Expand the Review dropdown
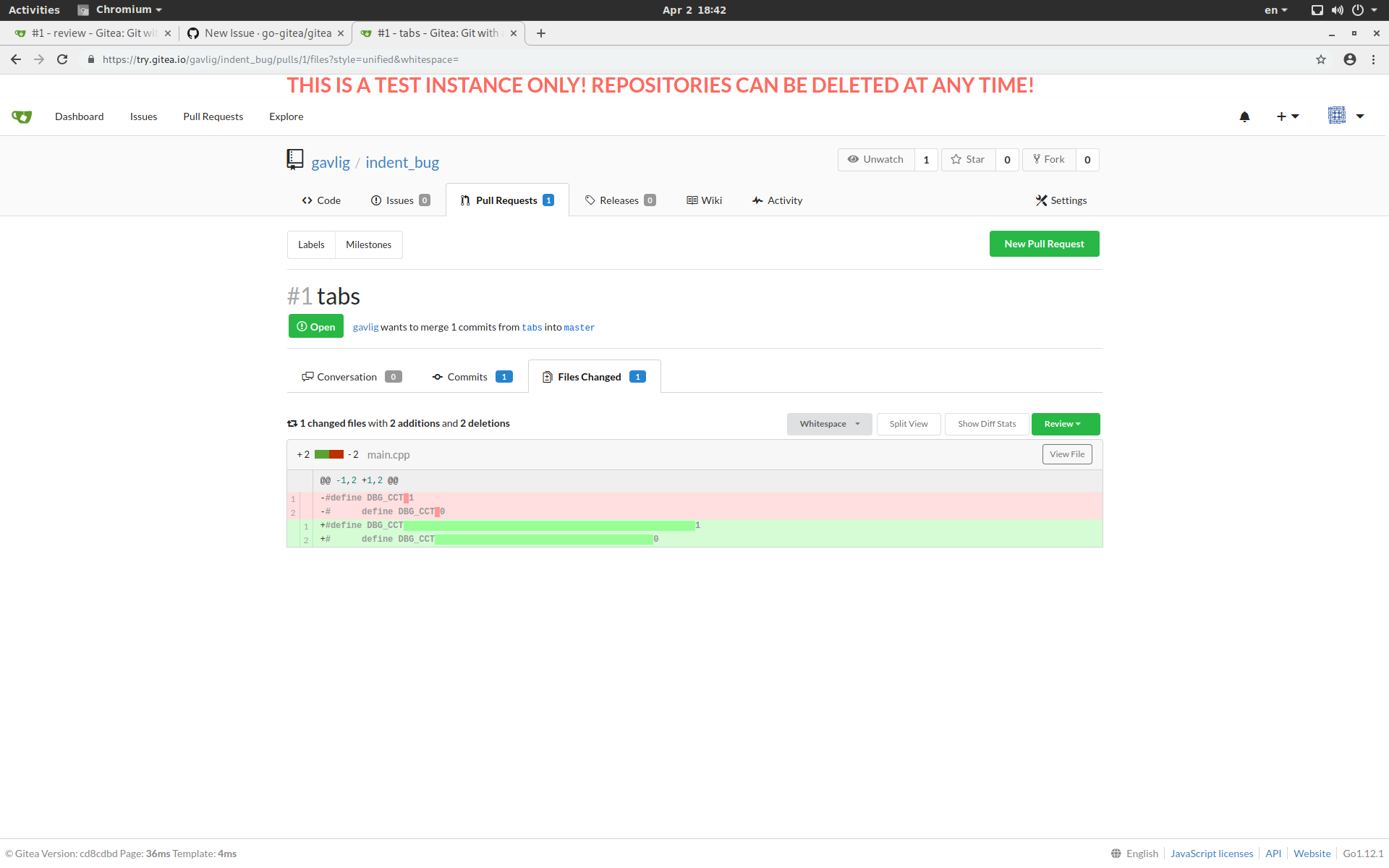The width and height of the screenshot is (1389, 868). coord(1064,424)
